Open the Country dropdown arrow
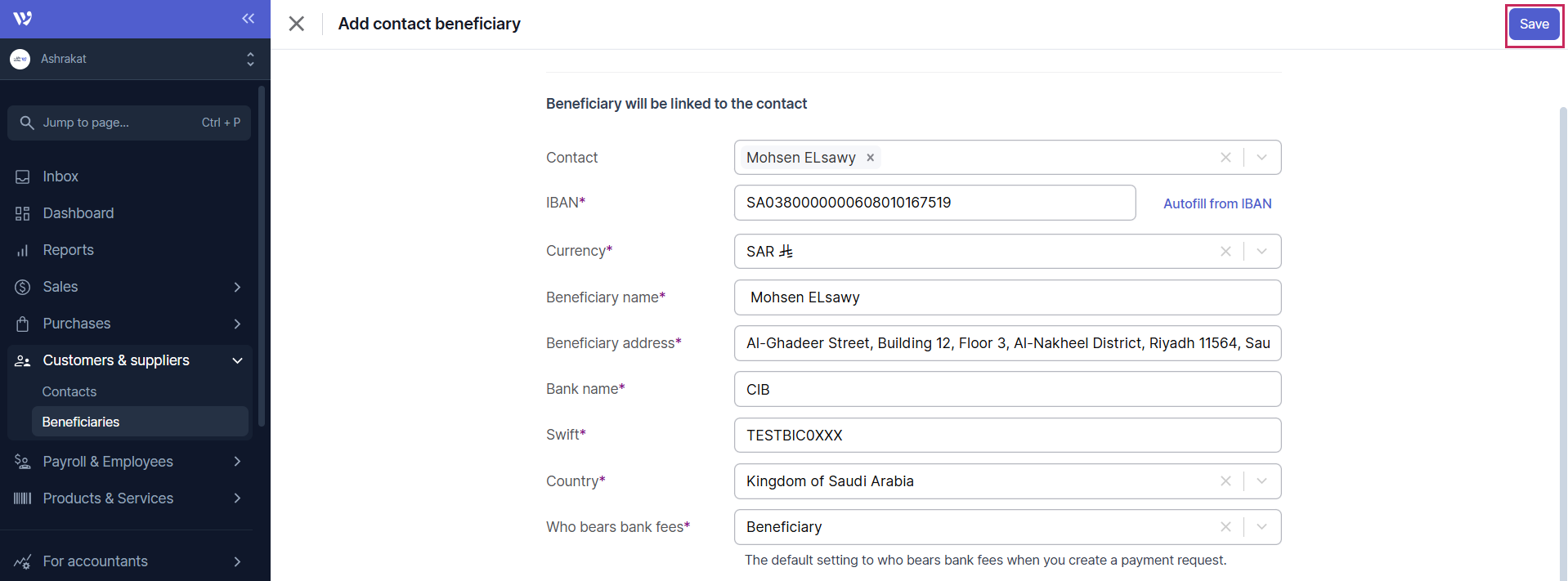Viewport: 1568px width, 581px height. (x=1261, y=481)
